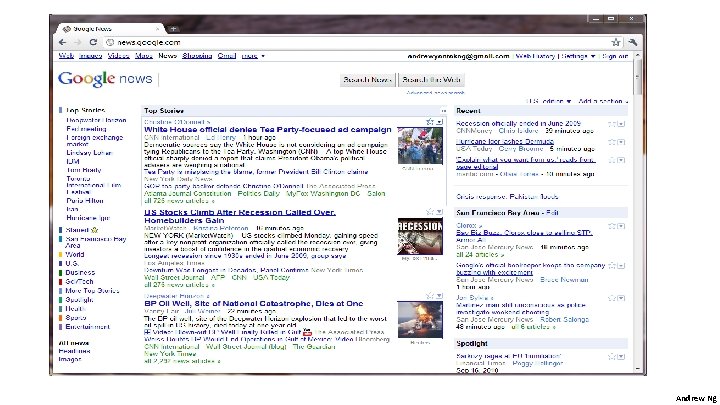
Task: Collapse the Top Stories section header arrow
Action: pos(444,111)
